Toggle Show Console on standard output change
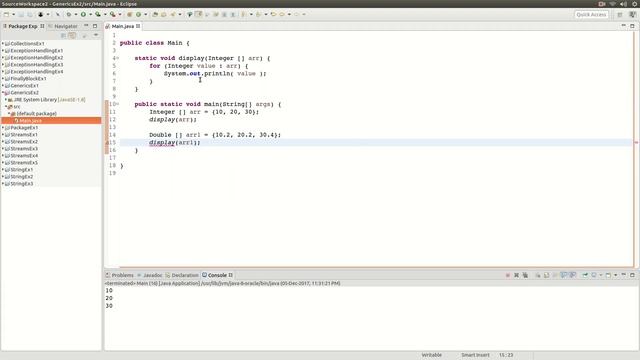Viewport: 640px width, 360px height. (x=564, y=275)
